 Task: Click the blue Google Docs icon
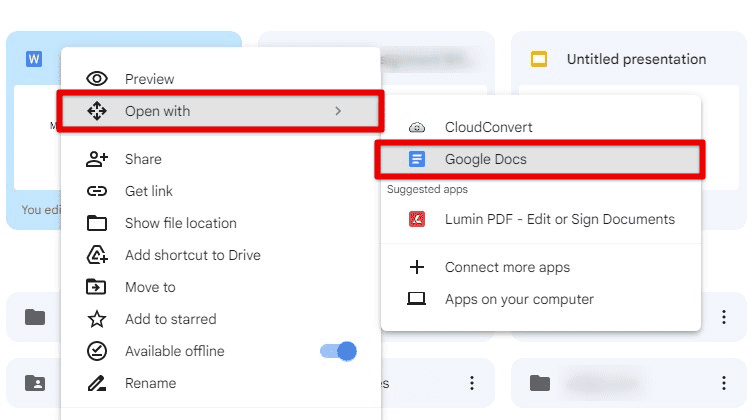(x=417, y=159)
